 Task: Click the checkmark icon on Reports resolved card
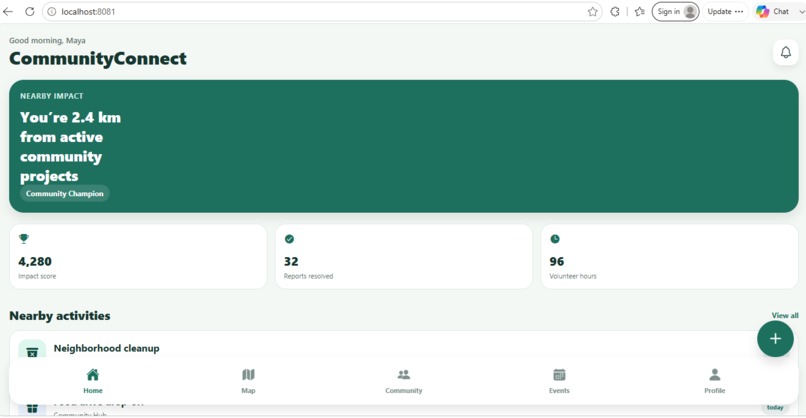click(289, 239)
